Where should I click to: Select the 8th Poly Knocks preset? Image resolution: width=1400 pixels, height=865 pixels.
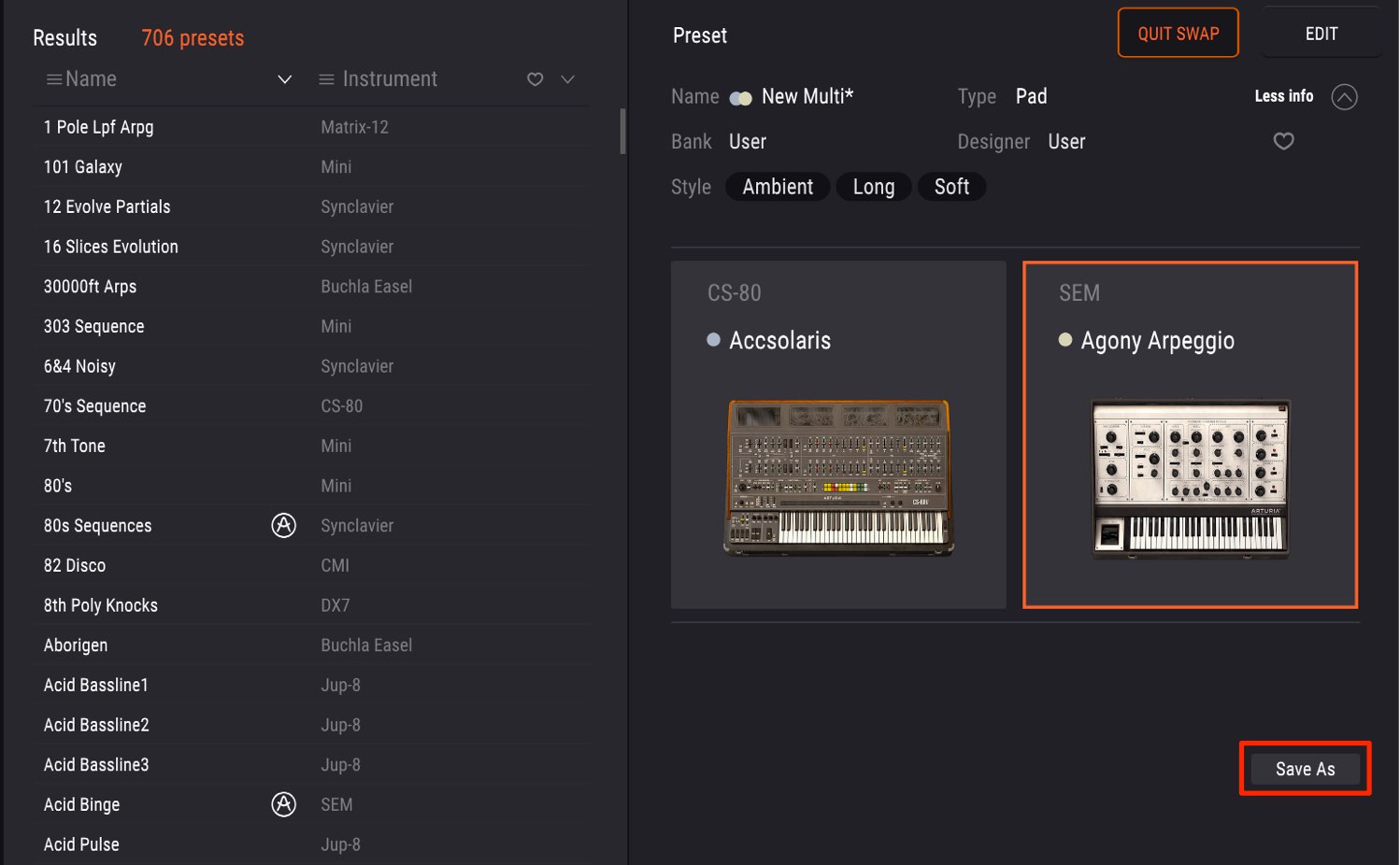coord(311,605)
